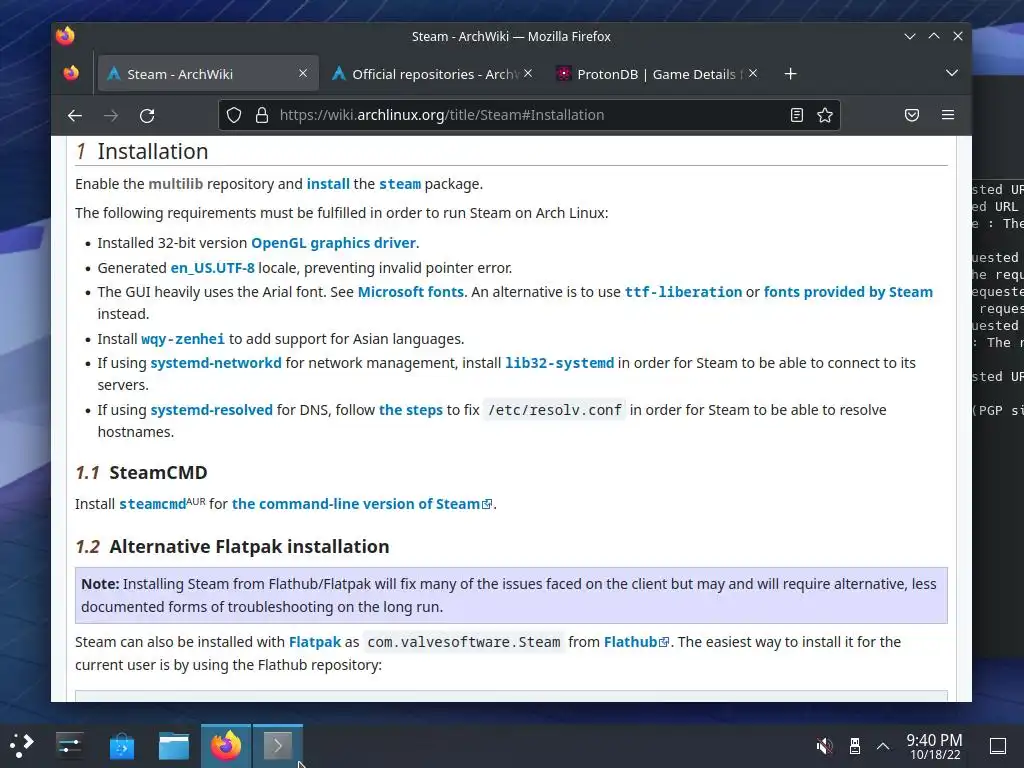
Task: Open Firefox hamburger application menu
Action: [x=948, y=116]
